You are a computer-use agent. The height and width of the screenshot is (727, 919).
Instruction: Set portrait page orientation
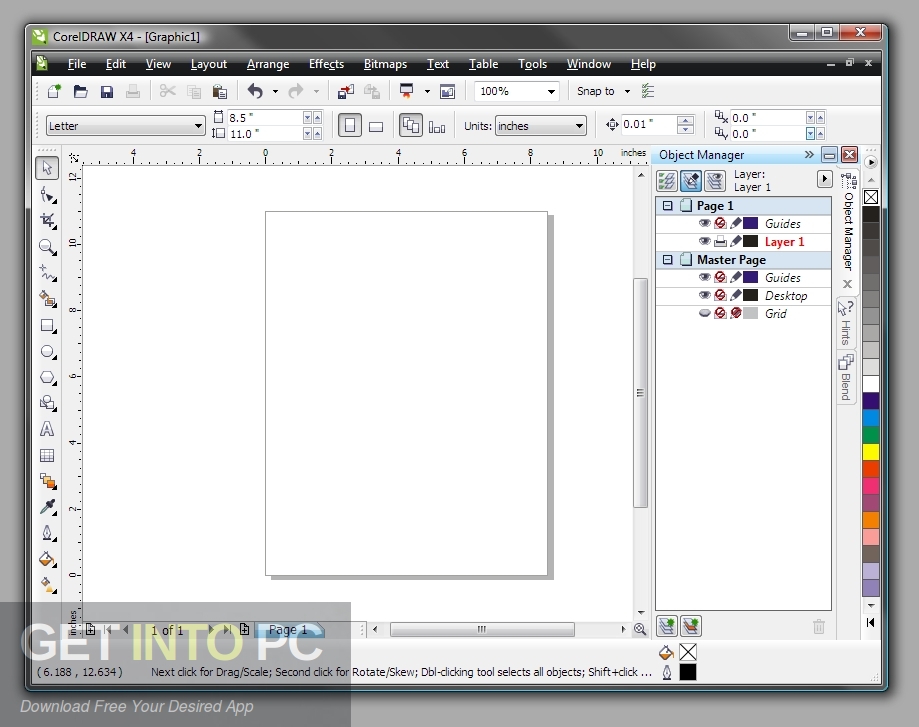pos(350,126)
